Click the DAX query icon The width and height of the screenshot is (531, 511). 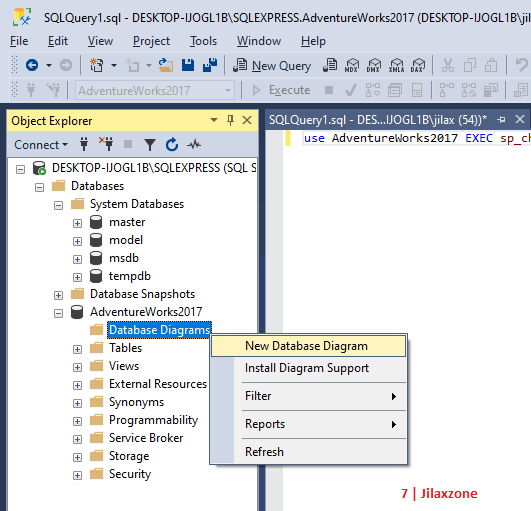pos(418,65)
